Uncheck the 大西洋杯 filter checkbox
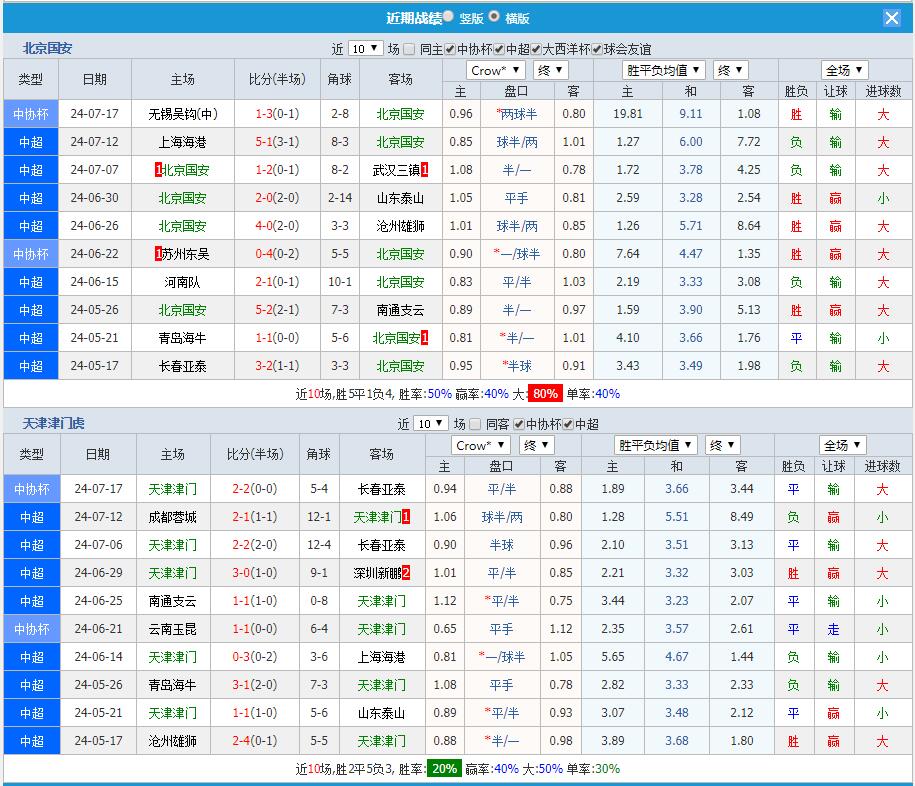This screenshot has width=915, height=786. [x=535, y=49]
